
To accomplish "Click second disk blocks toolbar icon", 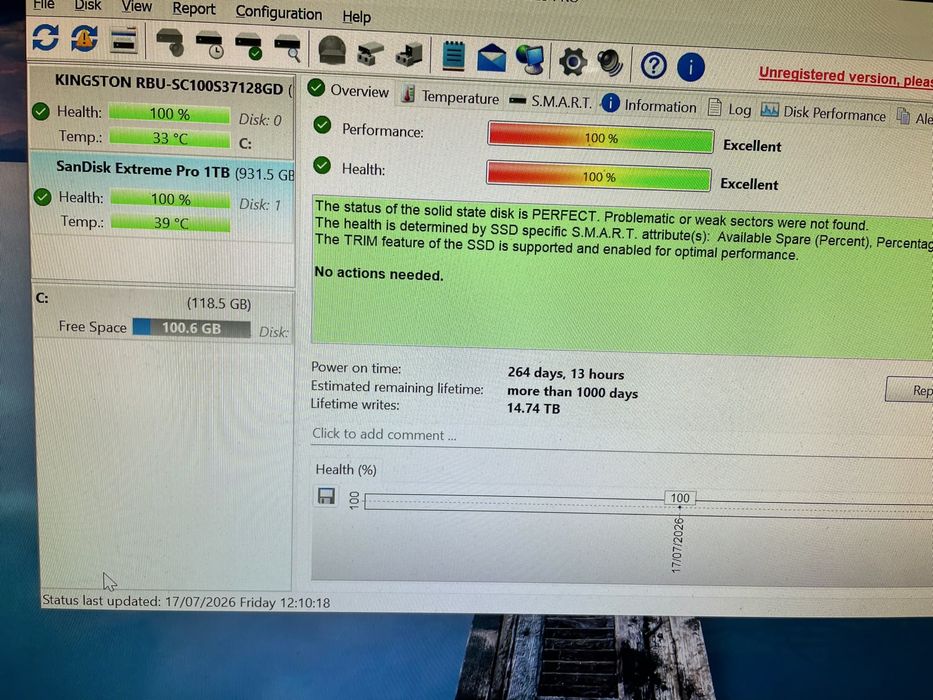I will coord(409,55).
